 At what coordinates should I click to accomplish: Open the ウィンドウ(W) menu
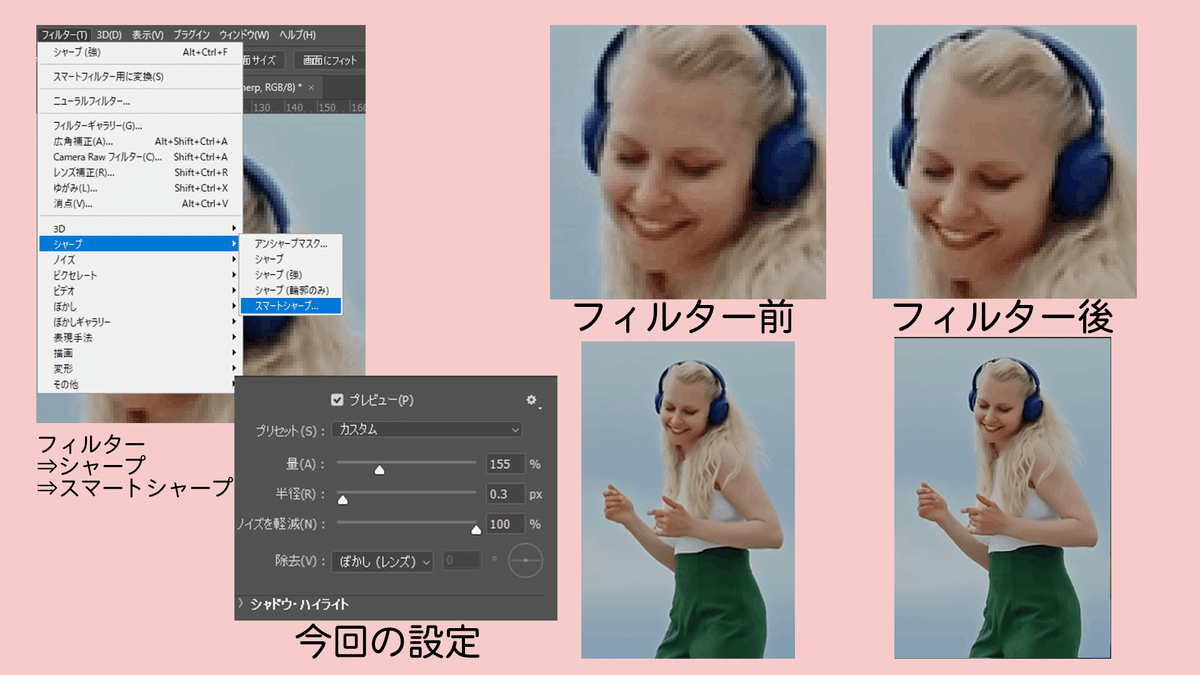pos(244,35)
